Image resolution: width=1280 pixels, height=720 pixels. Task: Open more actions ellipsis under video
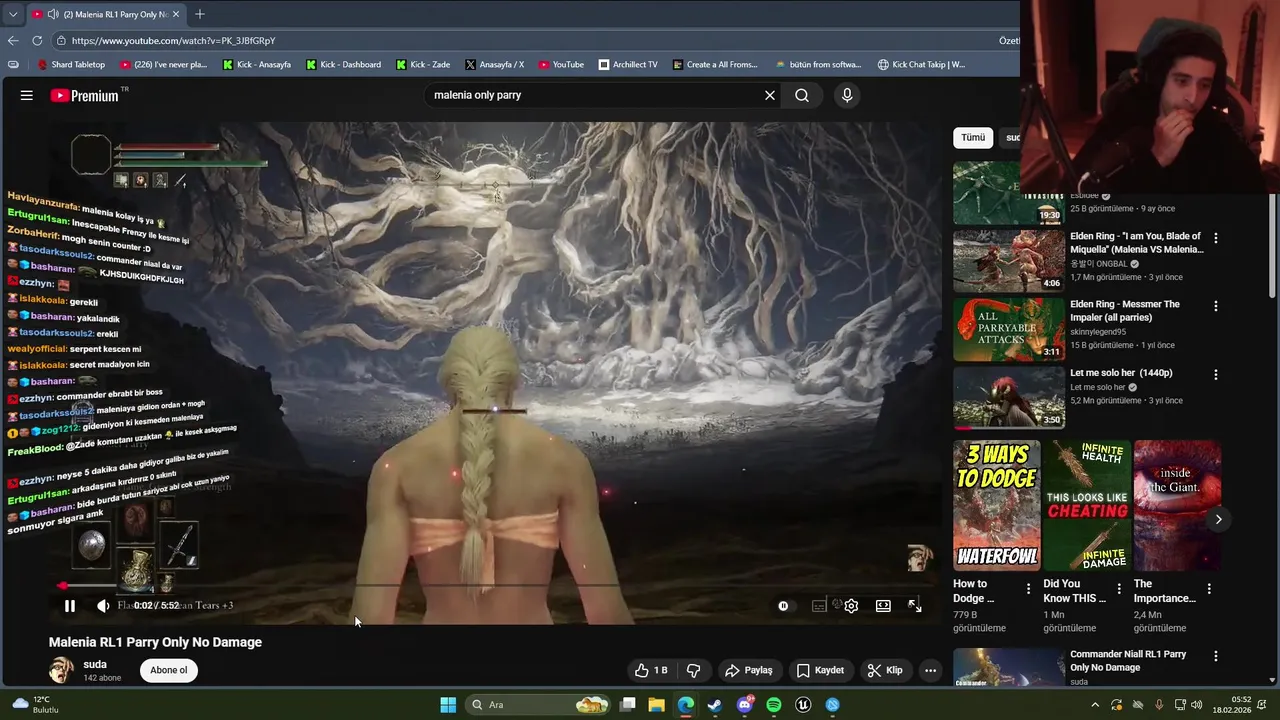930,670
